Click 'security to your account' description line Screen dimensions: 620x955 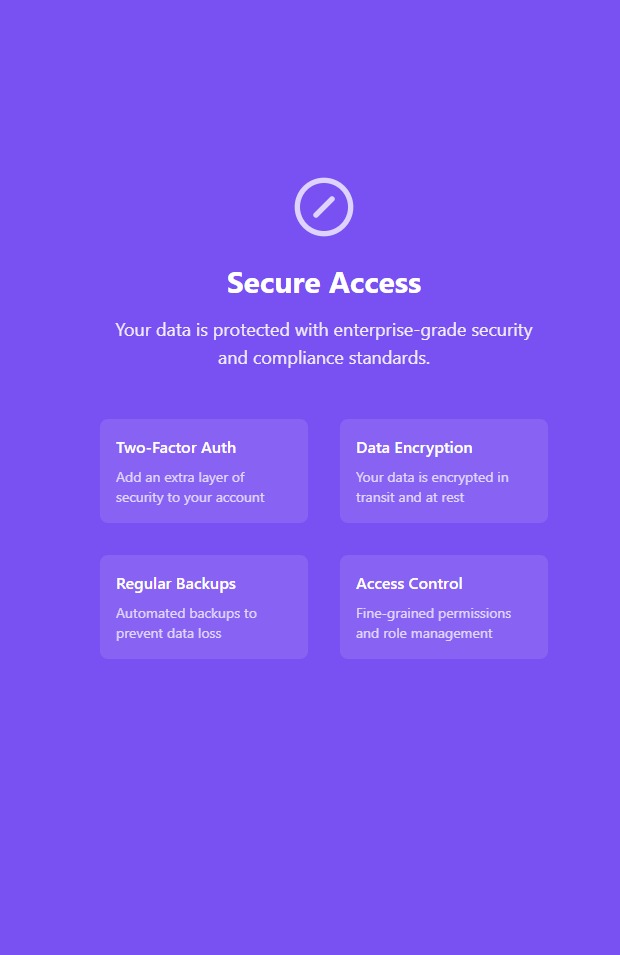point(190,498)
